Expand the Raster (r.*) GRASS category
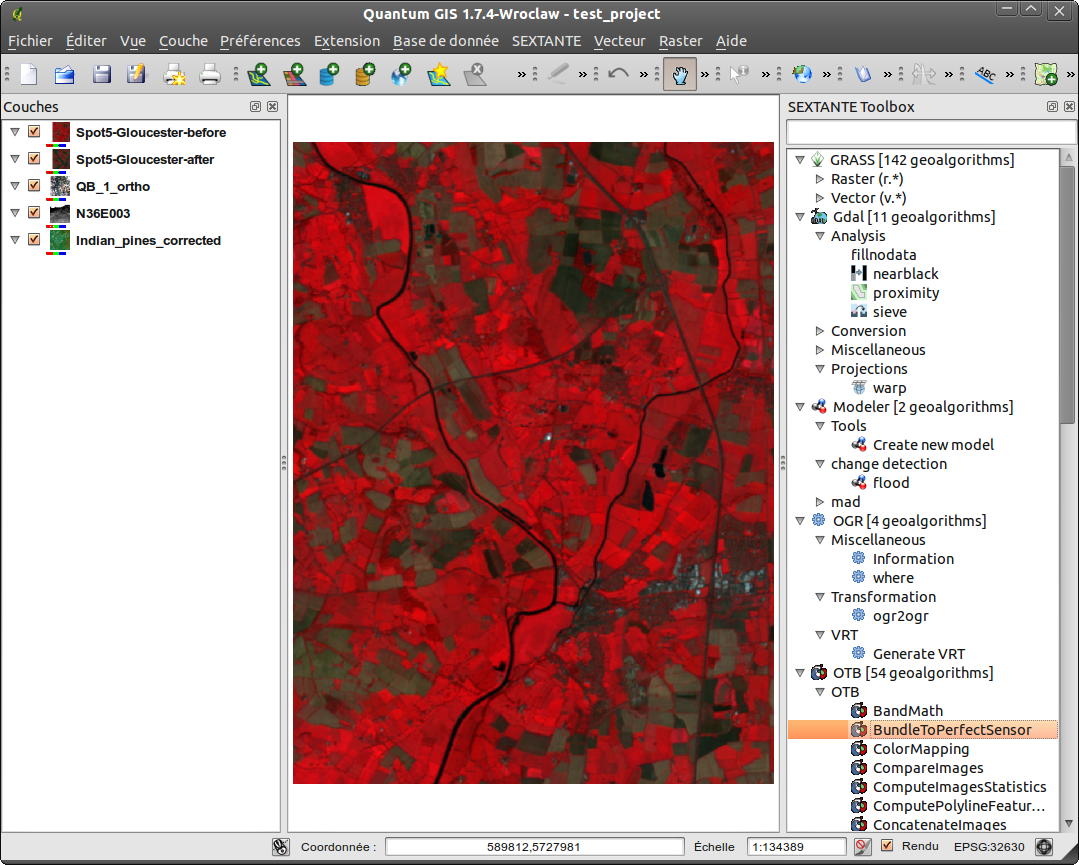 [x=819, y=178]
